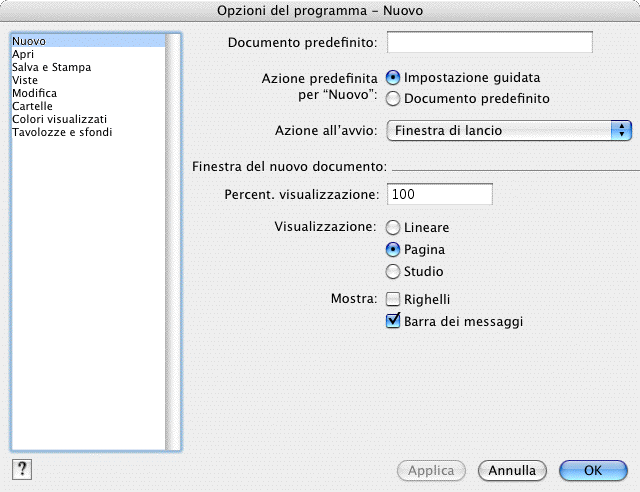Open the Azione all'avvio dropdown
The width and height of the screenshot is (640, 492).
(x=509, y=130)
